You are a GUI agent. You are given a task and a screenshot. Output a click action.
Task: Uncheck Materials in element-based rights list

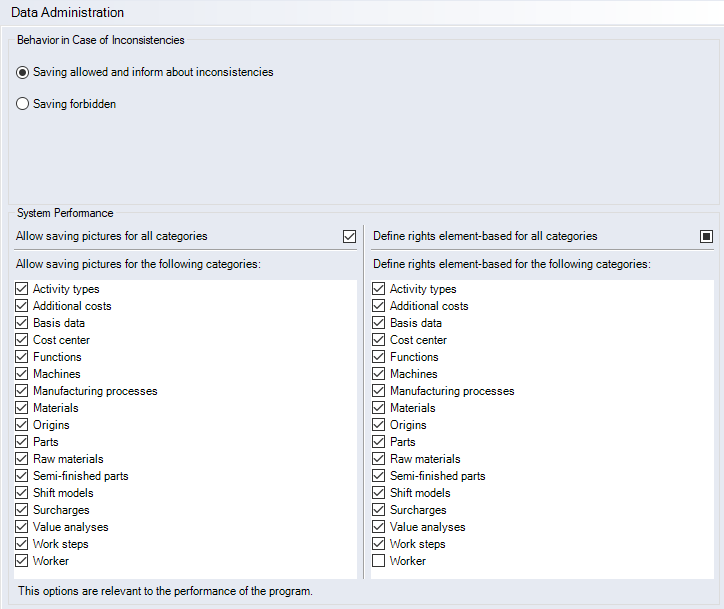(x=379, y=408)
